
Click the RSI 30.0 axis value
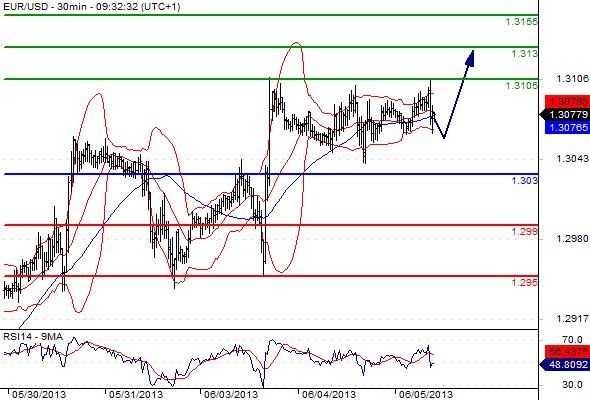pos(572,385)
